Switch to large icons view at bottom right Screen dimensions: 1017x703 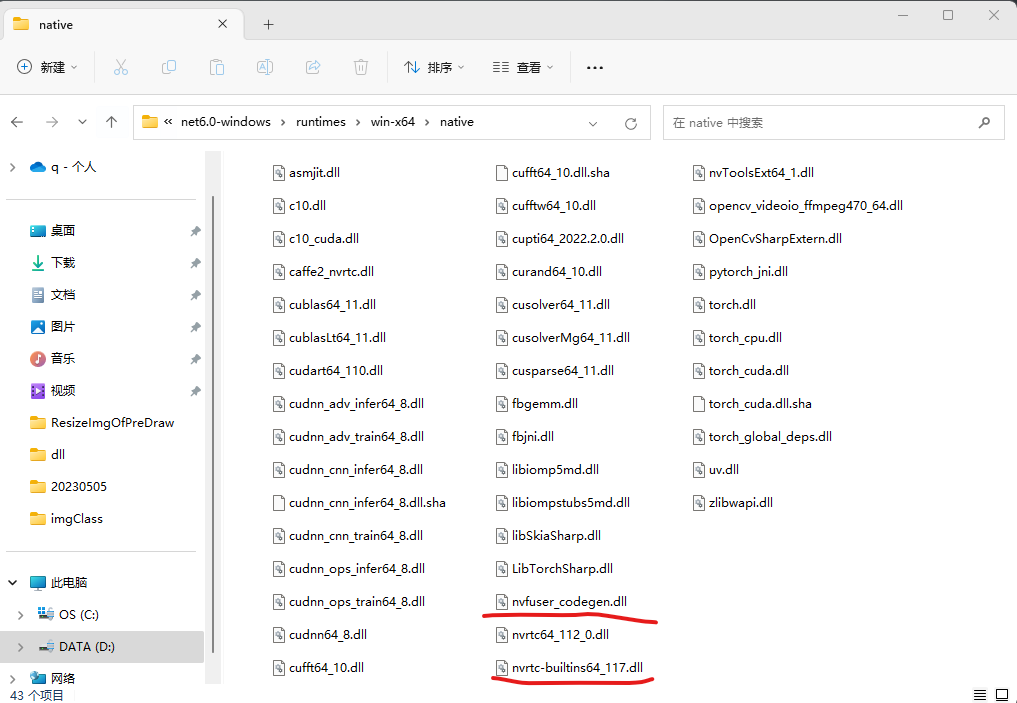click(1002, 694)
